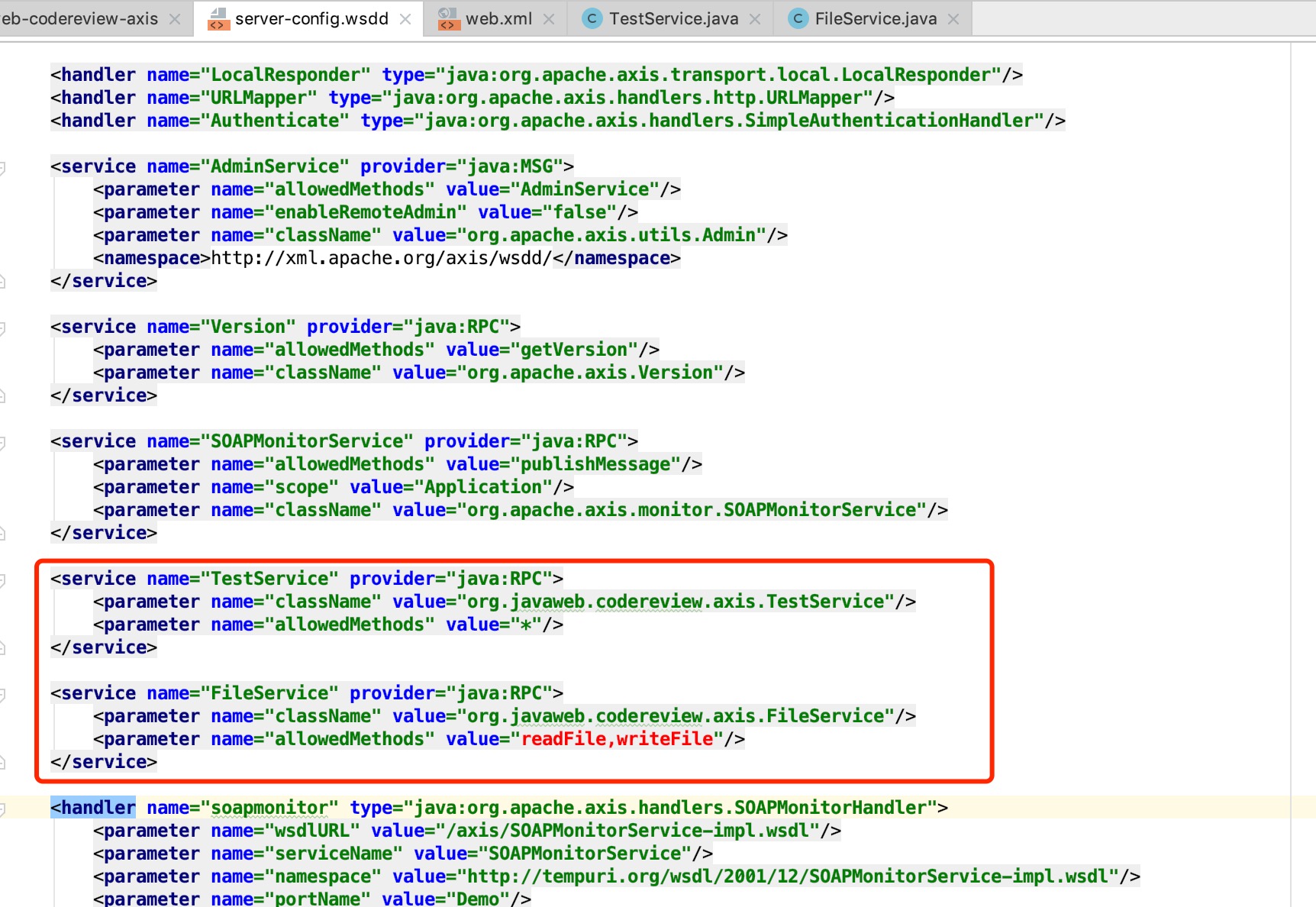The width and height of the screenshot is (1316, 907).
Task: Click the "readFile,writeFile" value text
Action: point(617,739)
